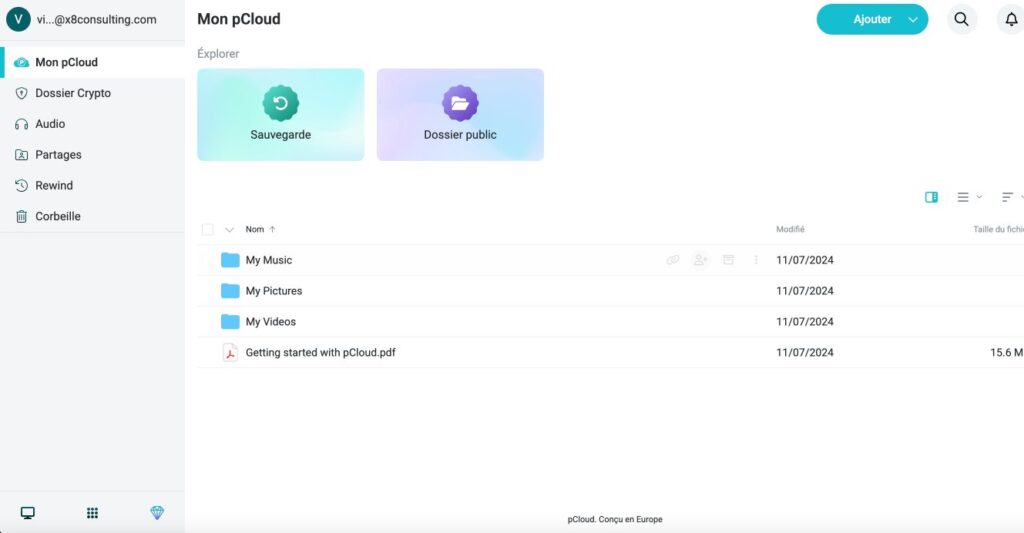Invite to folder icon on My Music
The image size is (1024, 533).
pyautogui.click(x=700, y=260)
